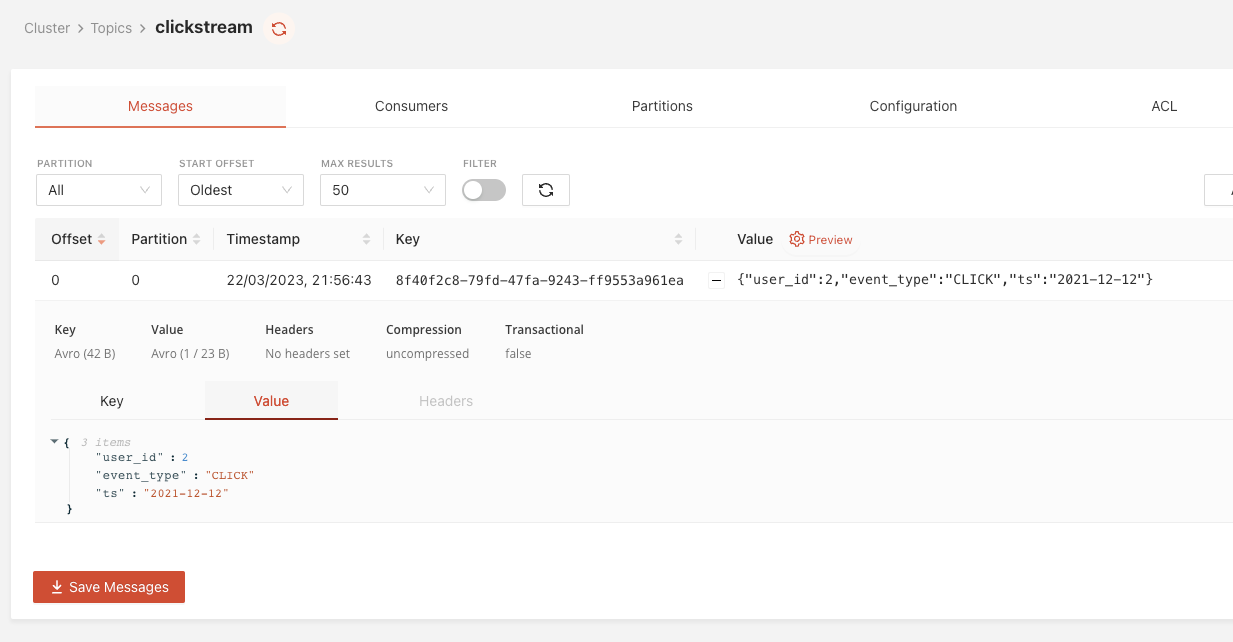The image size is (1233, 642).
Task: Collapse the JSON object with the disclosure triangle
Action: click(55, 441)
